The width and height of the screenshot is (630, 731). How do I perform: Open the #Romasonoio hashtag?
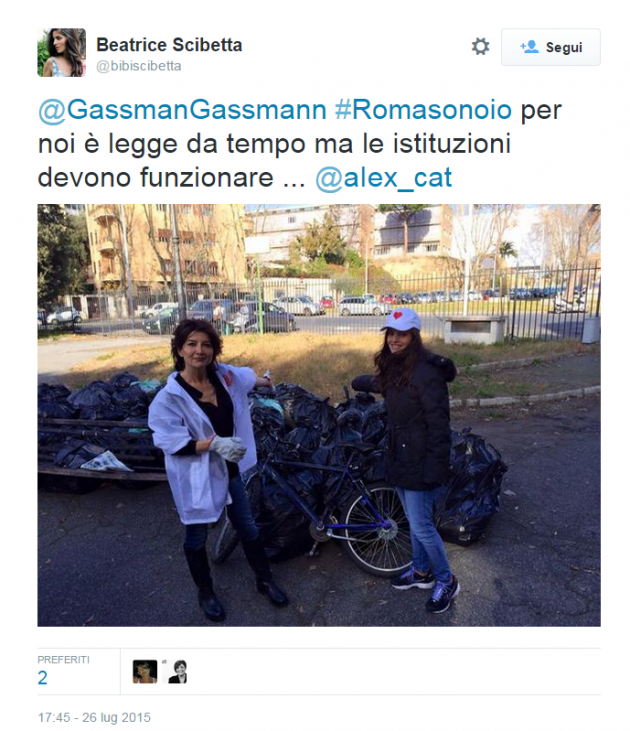(x=423, y=110)
